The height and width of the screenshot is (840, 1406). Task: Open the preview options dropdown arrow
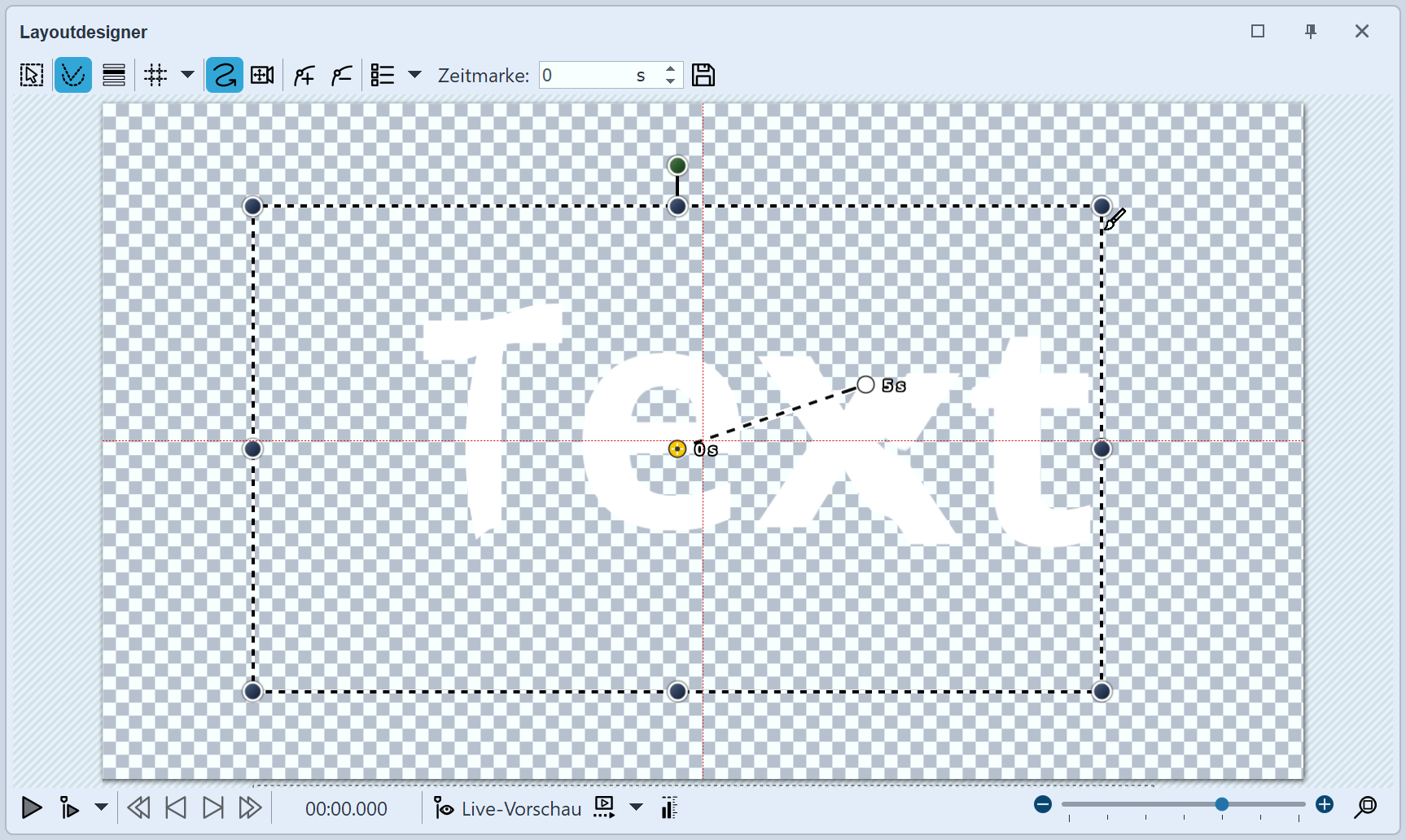click(x=637, y=807)
